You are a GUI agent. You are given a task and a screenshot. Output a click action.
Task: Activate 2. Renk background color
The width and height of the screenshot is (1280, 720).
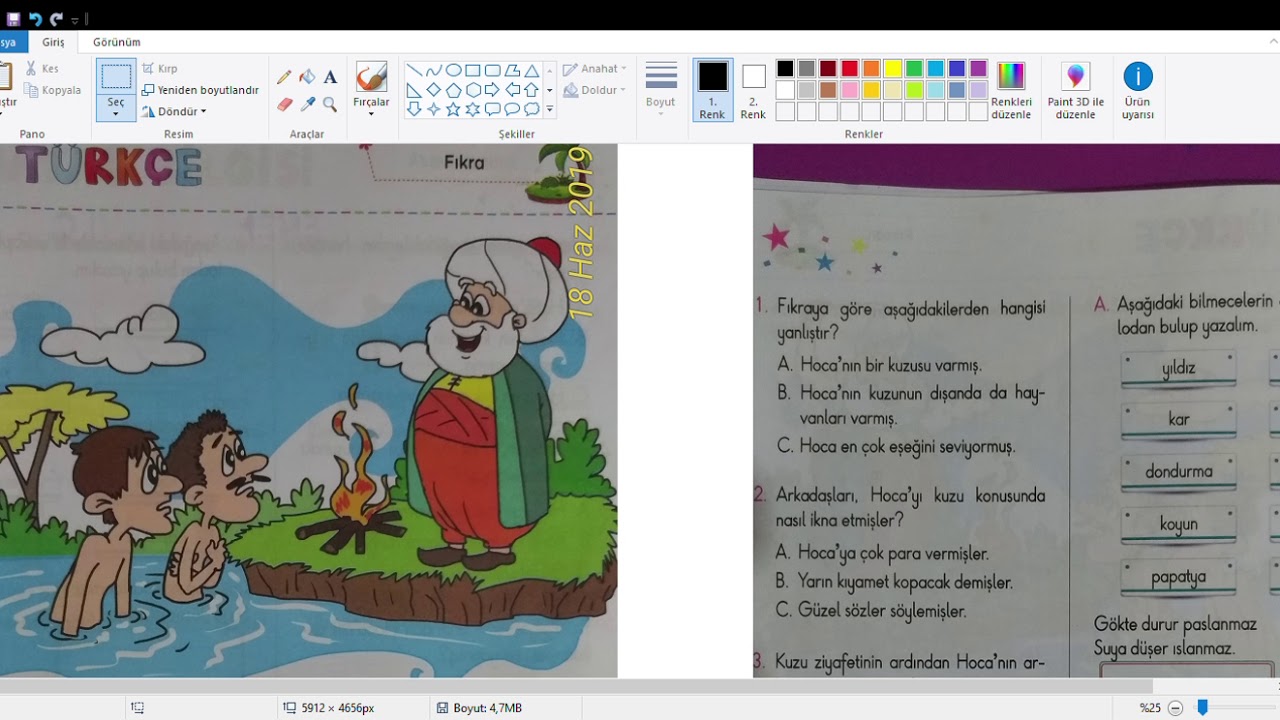(x=753, y=89)
